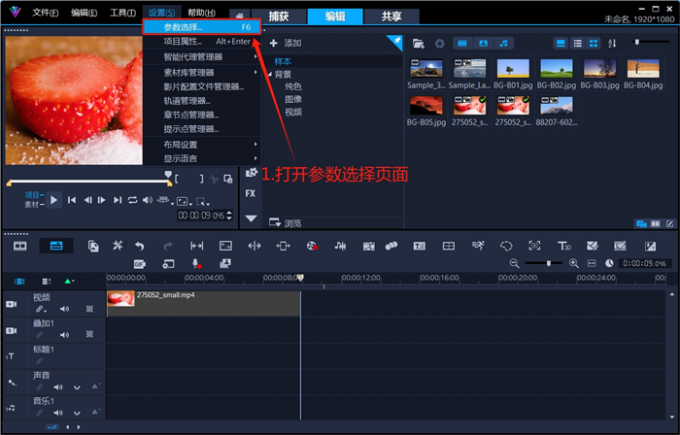680x435 pixels.
Task: Select 纯色 under backgrounds
Action: 293,86
